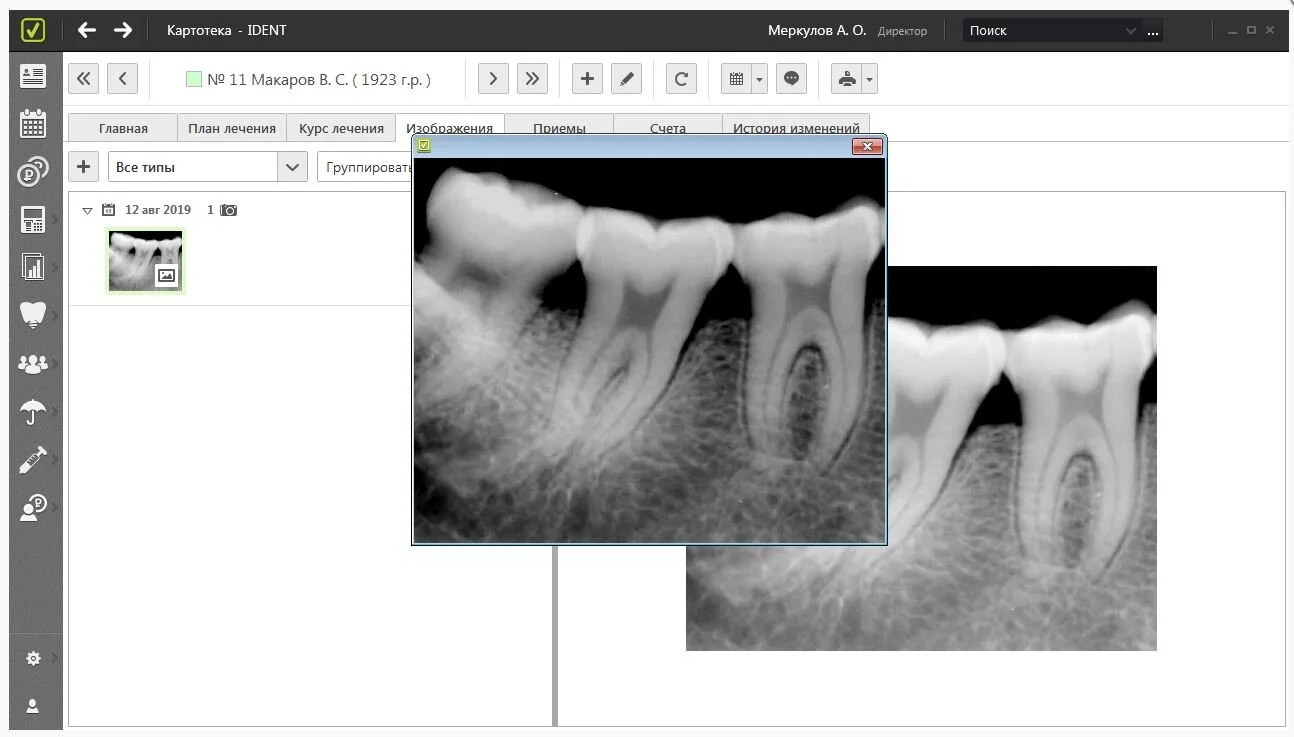Expand the calendar button dropdown arrow

tap(760, 79)
